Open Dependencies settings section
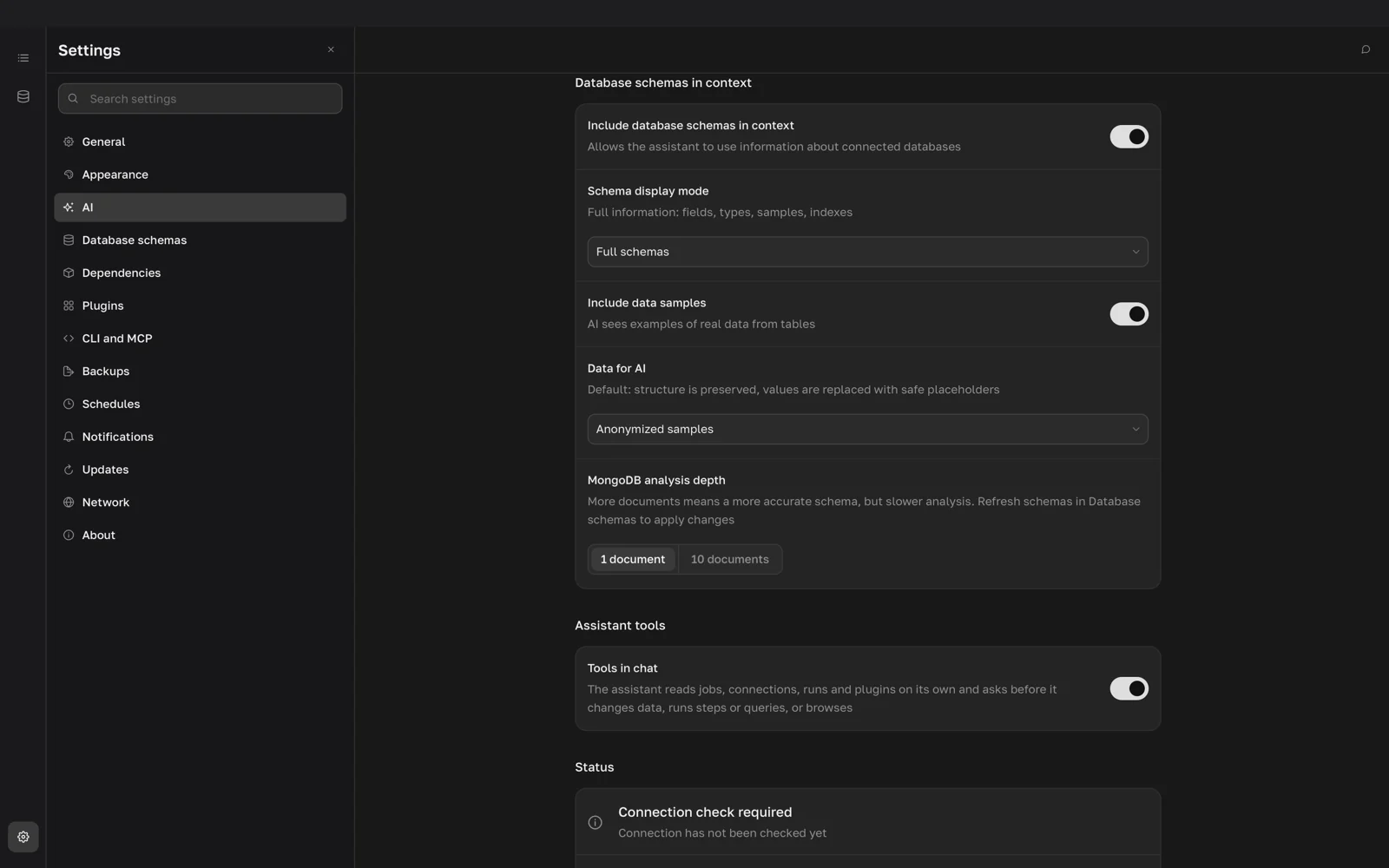This screenshot has width=1389, height=868. pos(200,273)
